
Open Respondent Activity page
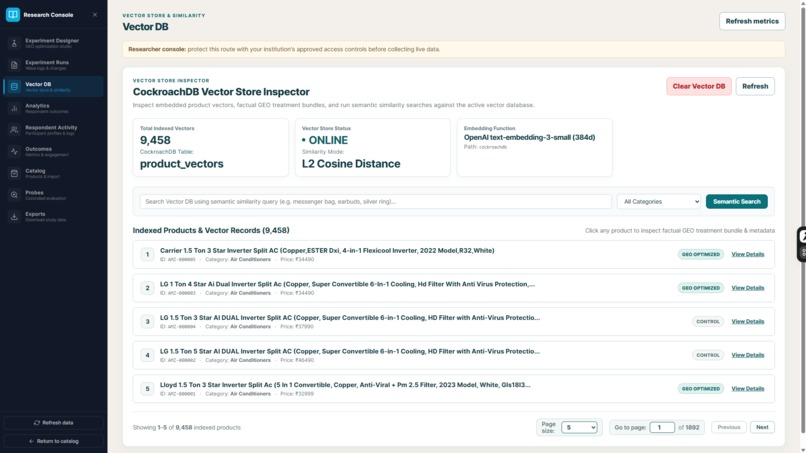[x=53, y=130]
